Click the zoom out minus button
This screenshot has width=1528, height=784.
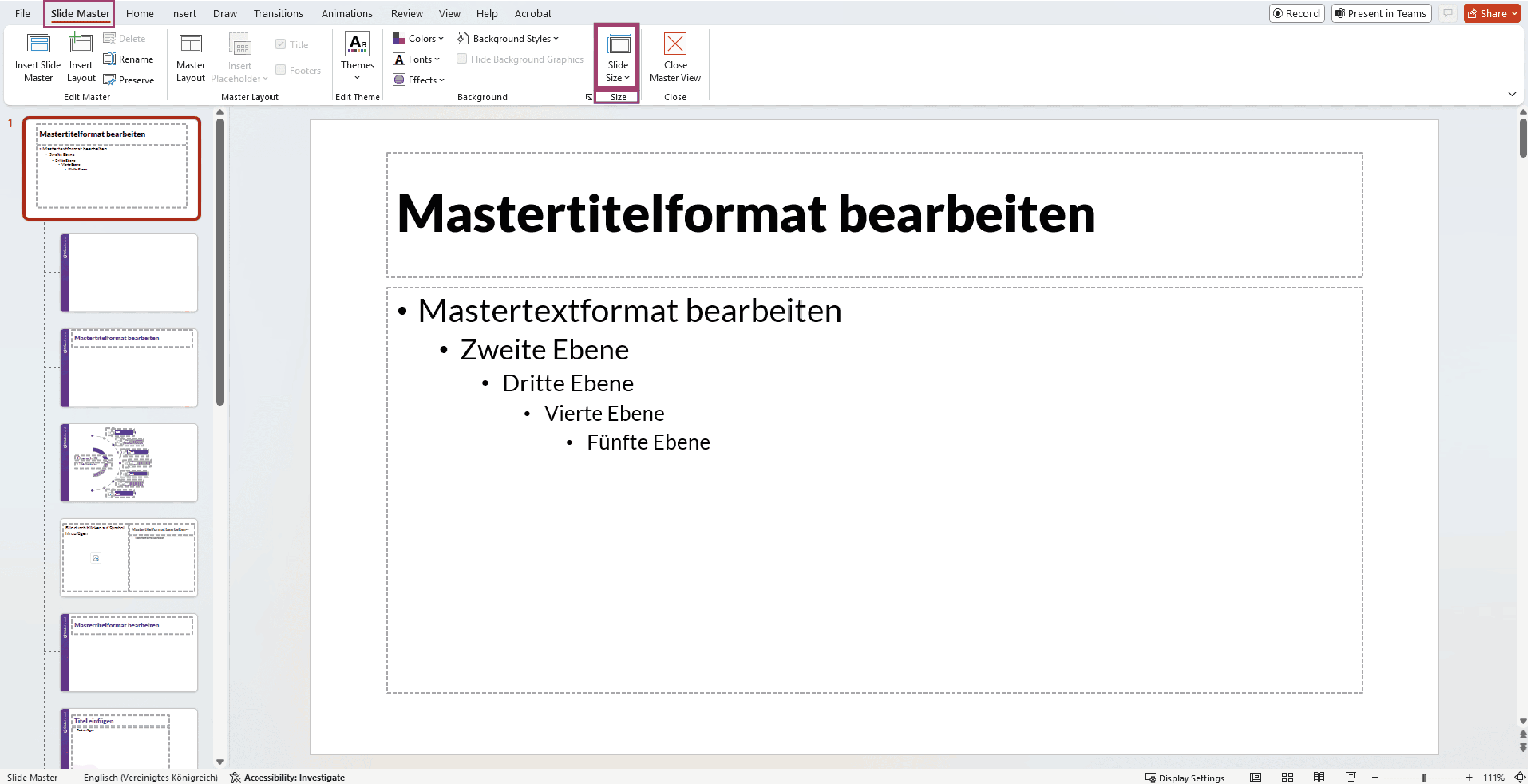(1375, 777)
